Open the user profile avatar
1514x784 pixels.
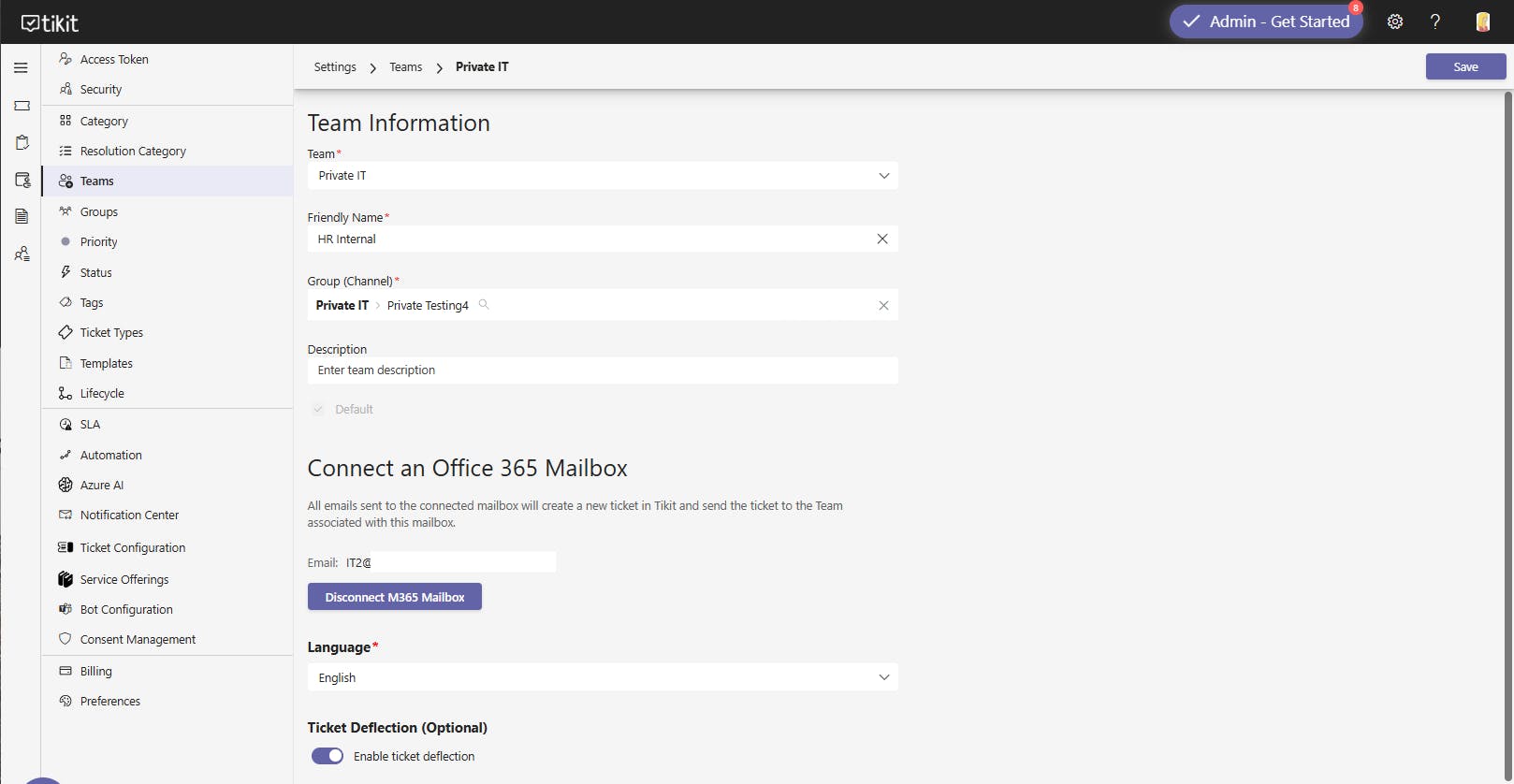point(1482,22)
